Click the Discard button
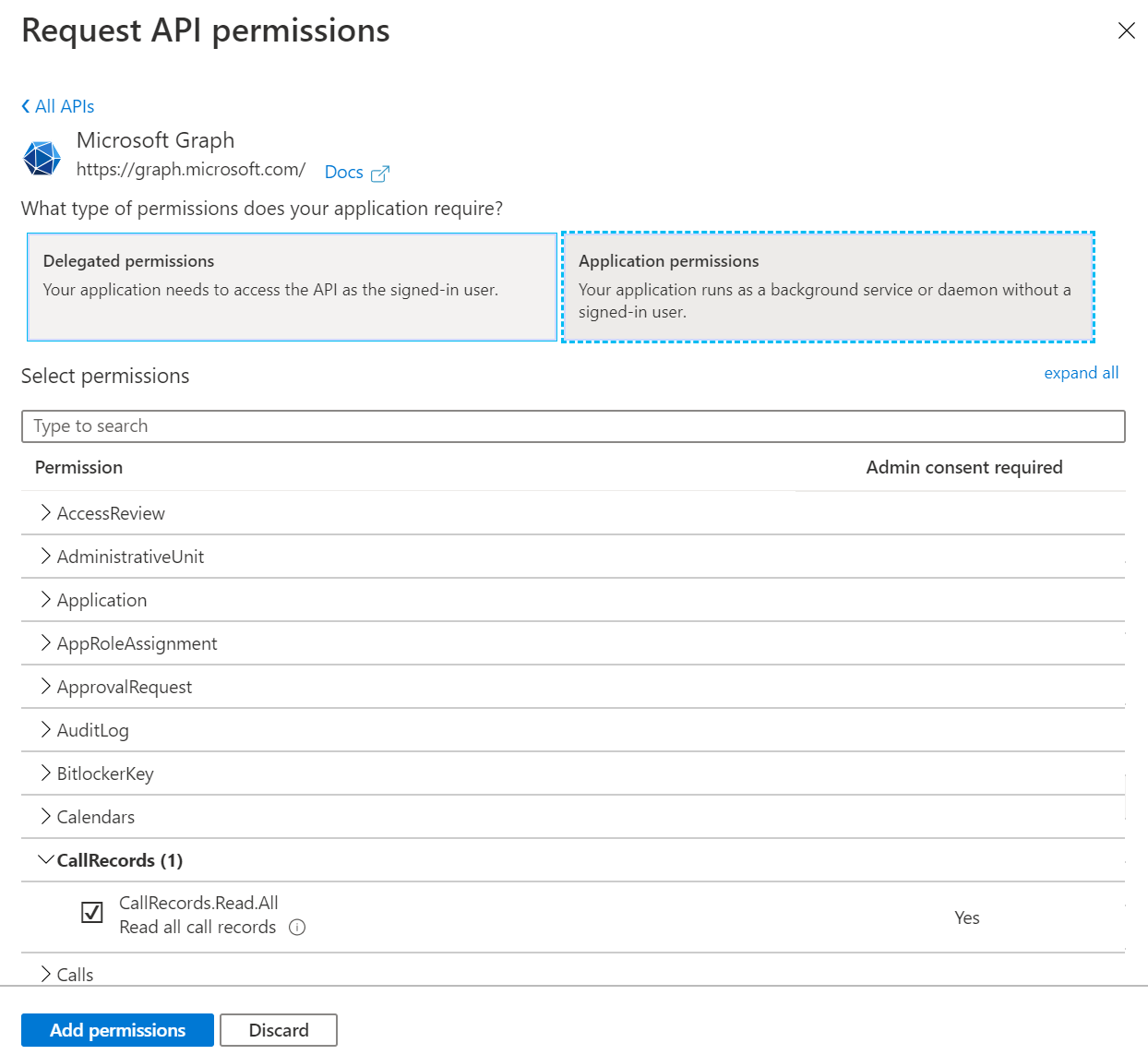 point(279,1030)
